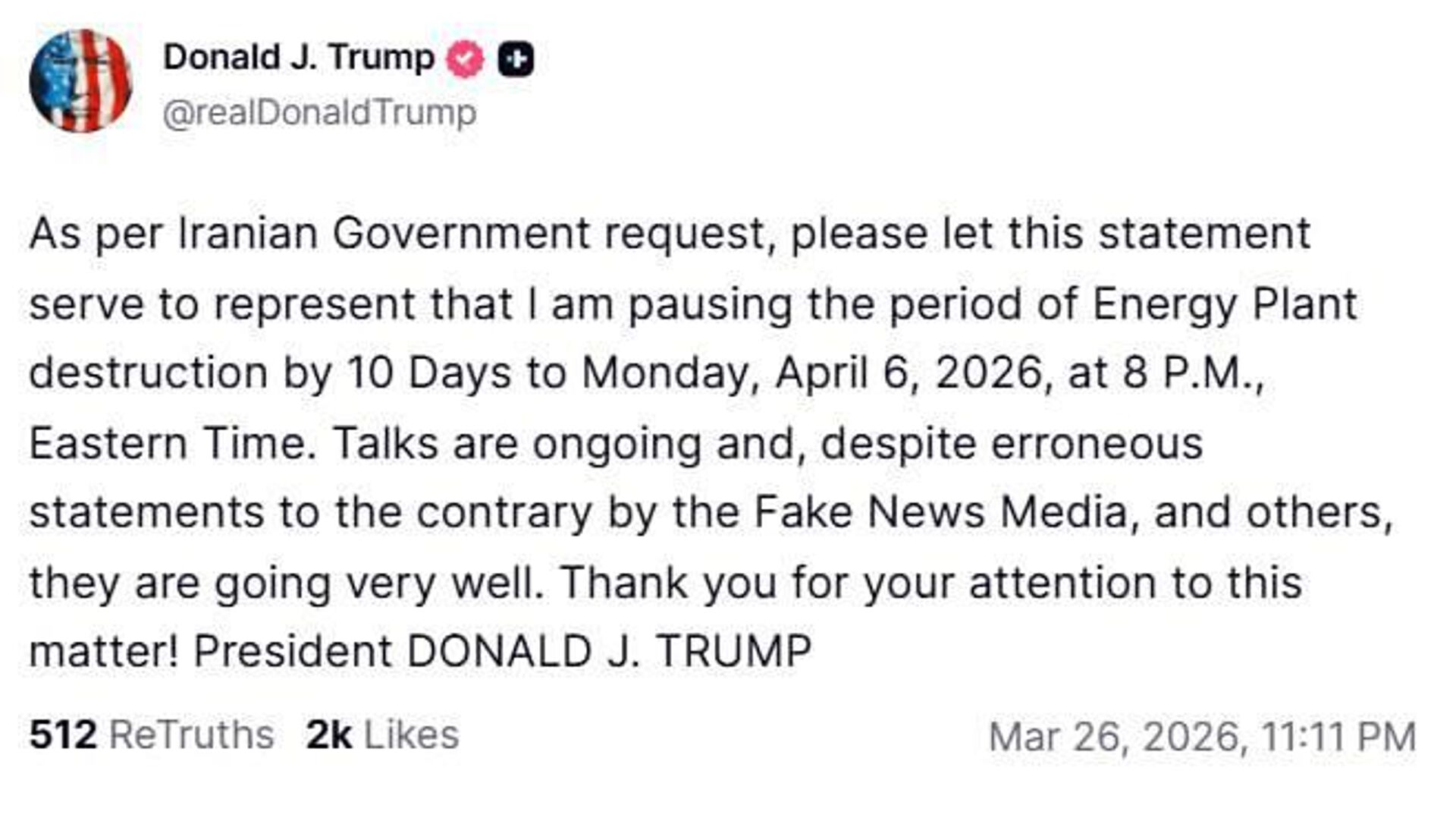Click the phrase "they are going very well"
The width and height of the screenshot is (1456, 821).
point(286,583)
